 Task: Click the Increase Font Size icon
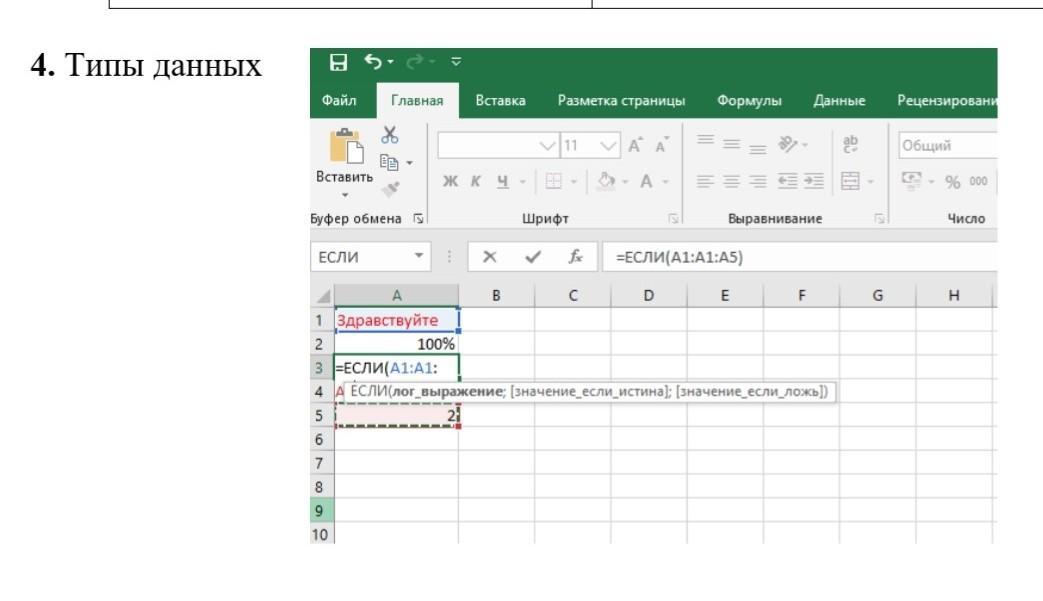pyautogui.click(x=635, y=145)
